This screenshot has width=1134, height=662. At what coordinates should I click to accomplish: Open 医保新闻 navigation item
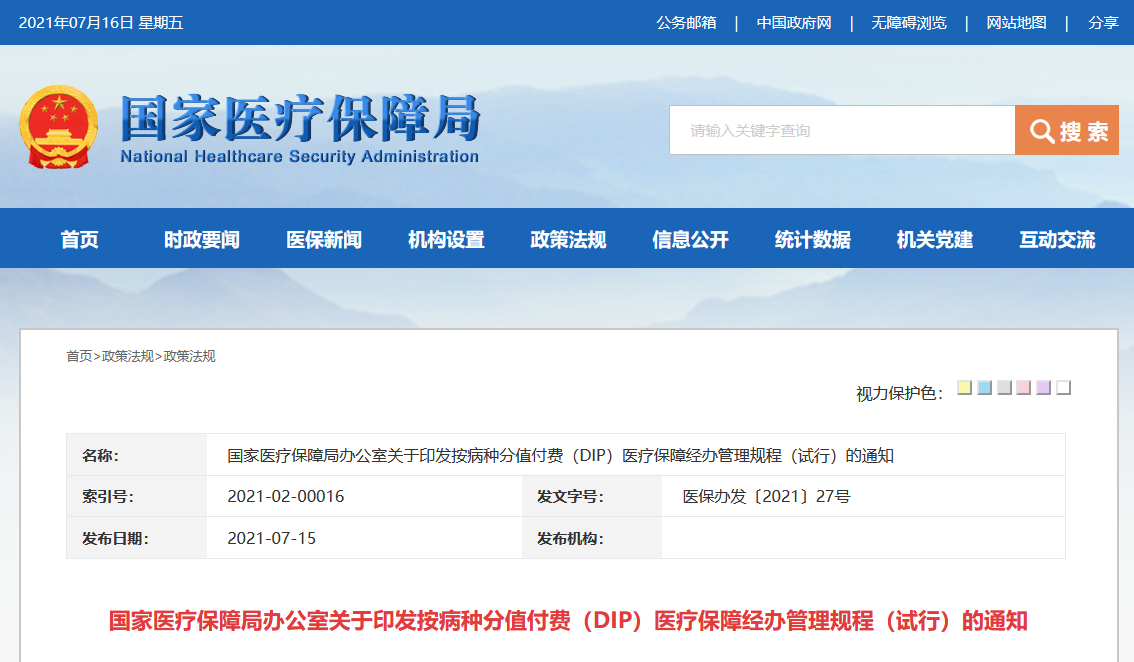(324, 239)
